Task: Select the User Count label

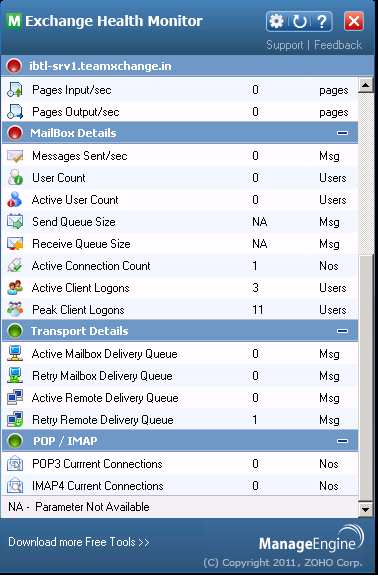Action: click(x=58, y=178)
